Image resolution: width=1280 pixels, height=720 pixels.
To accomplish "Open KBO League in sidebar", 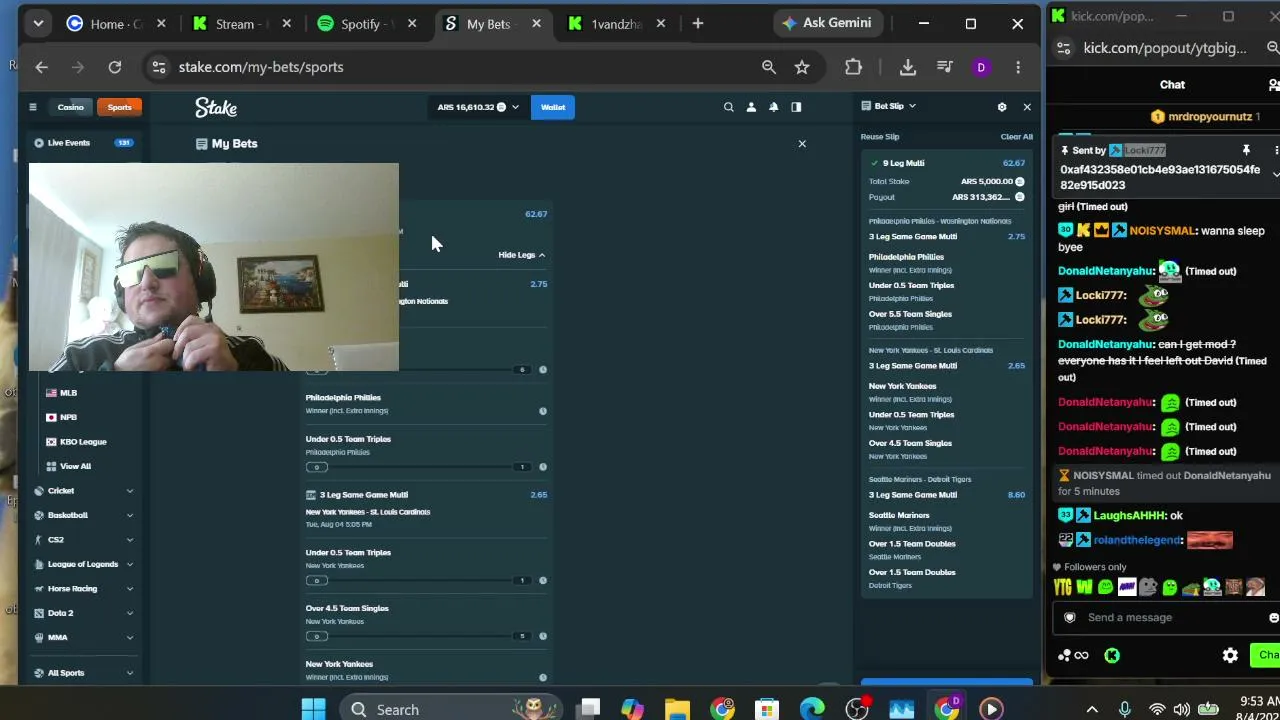I will pos(83,442).
